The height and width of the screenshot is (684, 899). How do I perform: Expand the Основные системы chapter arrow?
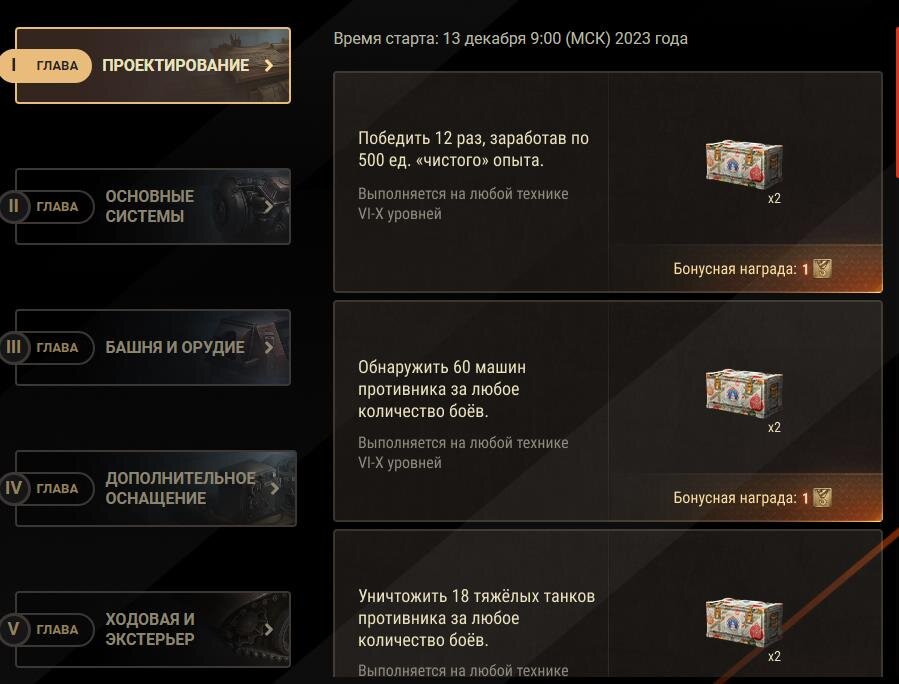pyautogui.click(x=268, y=206)
